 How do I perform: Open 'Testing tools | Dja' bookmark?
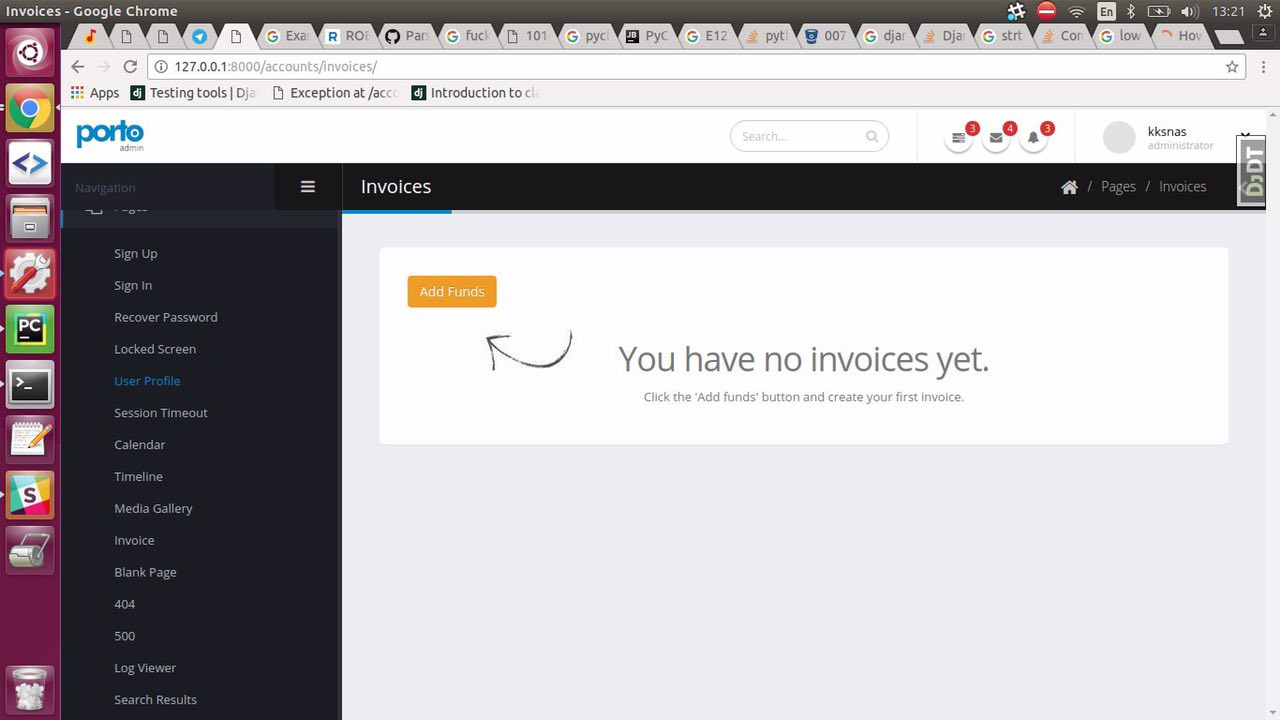click(x=194, y=93)
